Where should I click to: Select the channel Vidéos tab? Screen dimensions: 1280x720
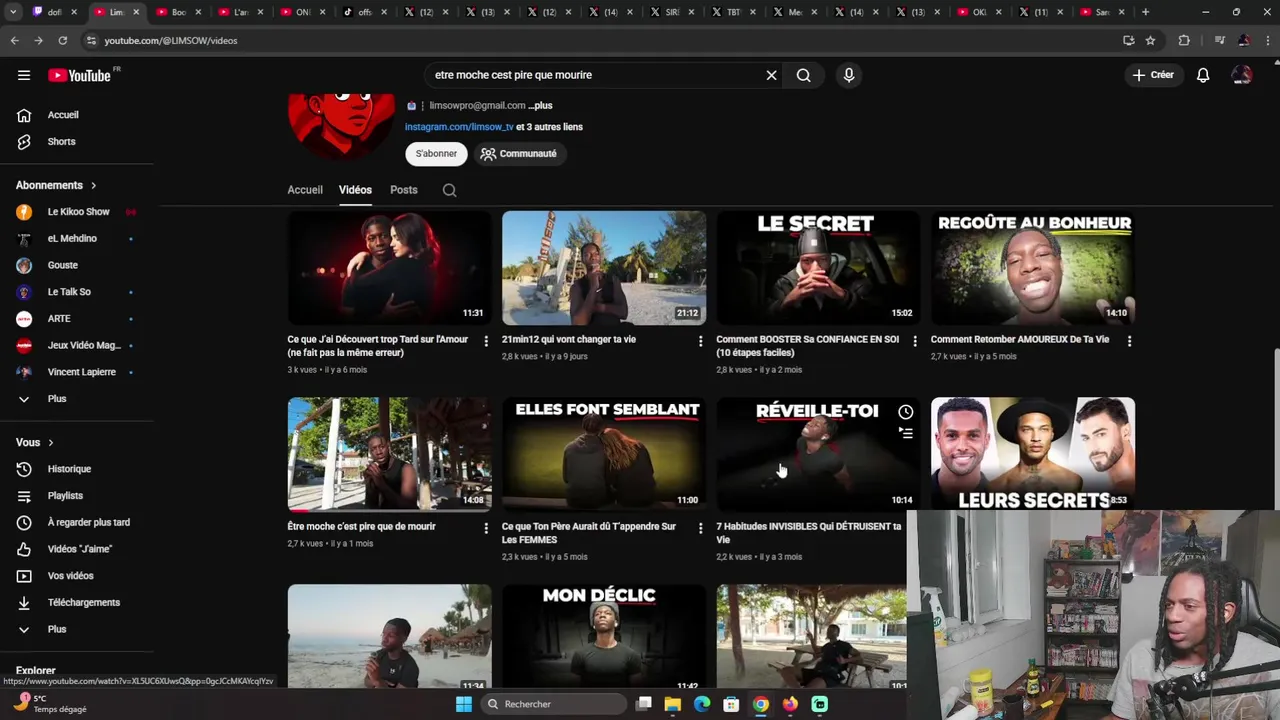[x=355, y=190]
